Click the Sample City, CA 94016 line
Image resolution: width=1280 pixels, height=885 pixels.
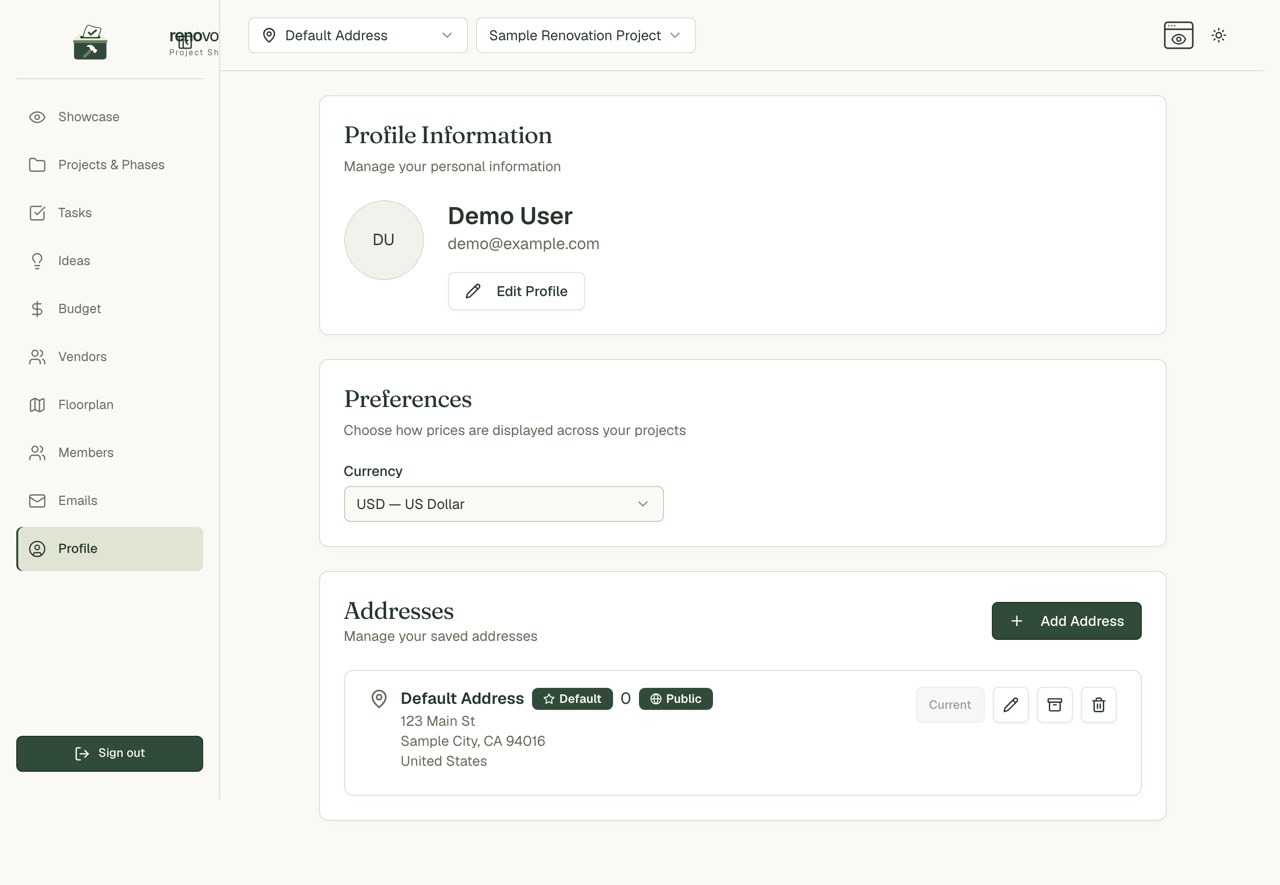pos(473,741)
